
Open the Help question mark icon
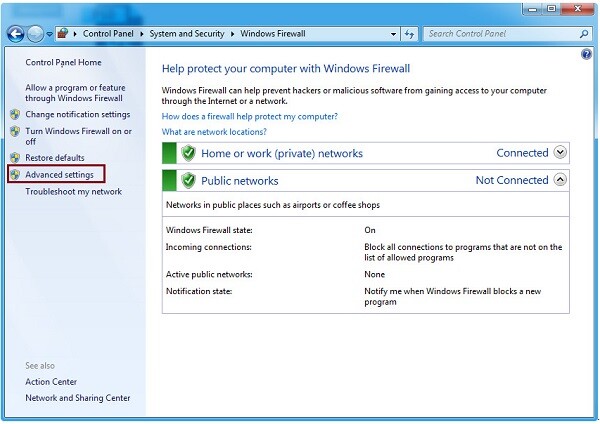pyautogui.click(x=586, y=54)
